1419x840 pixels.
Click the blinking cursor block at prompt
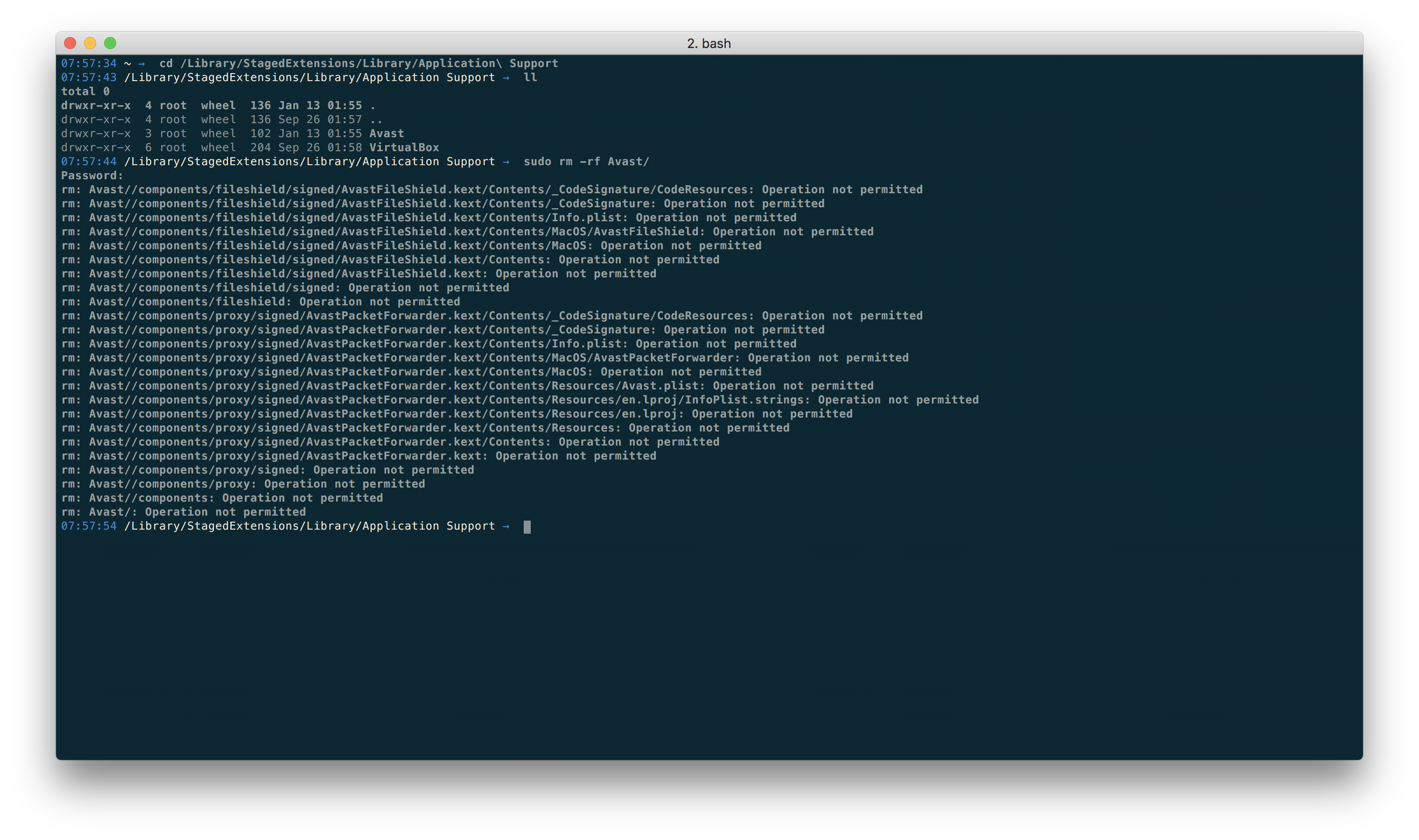[x=527, y=527]
